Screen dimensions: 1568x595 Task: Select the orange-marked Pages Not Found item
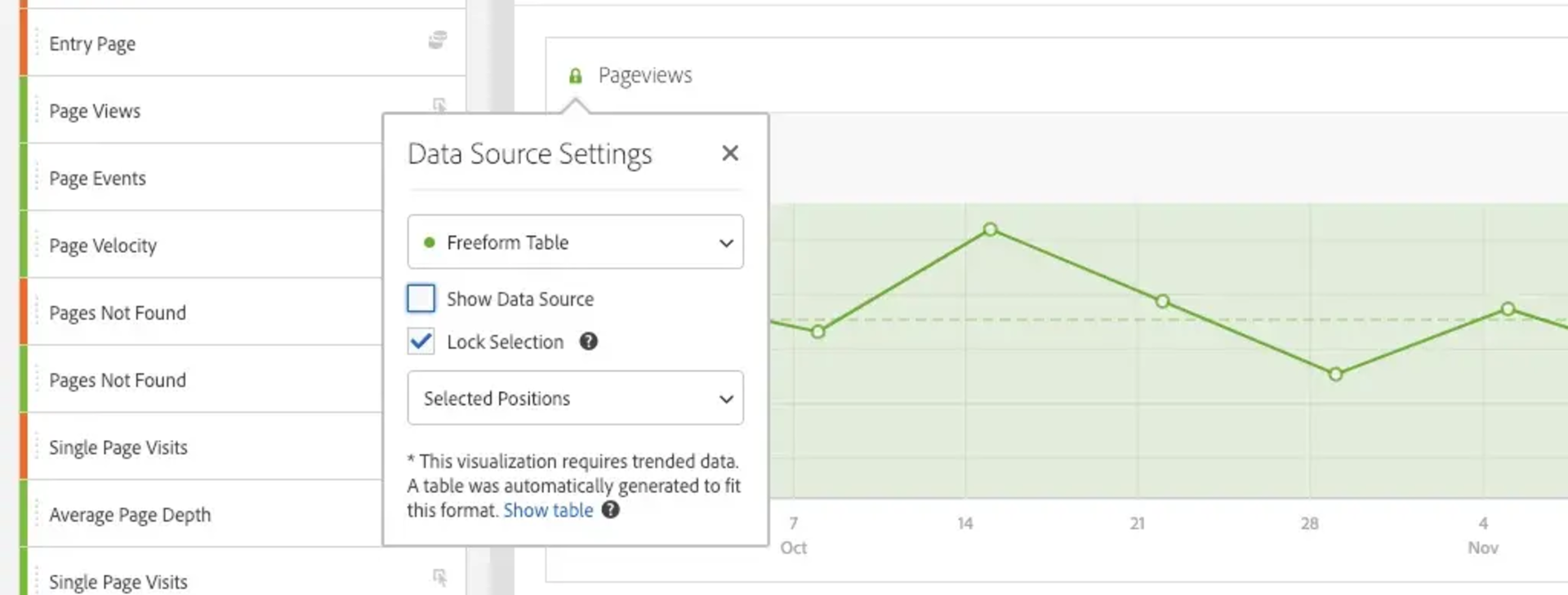(x=118, y=313)
